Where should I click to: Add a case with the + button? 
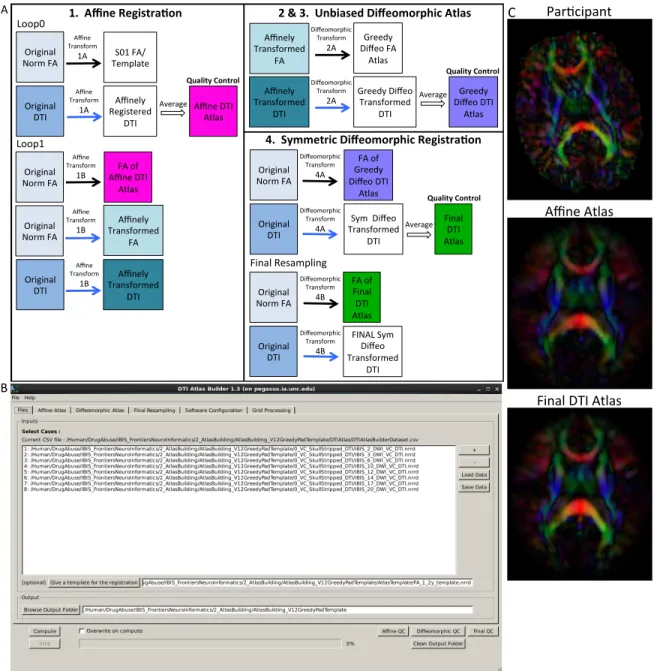click(474, 450)
